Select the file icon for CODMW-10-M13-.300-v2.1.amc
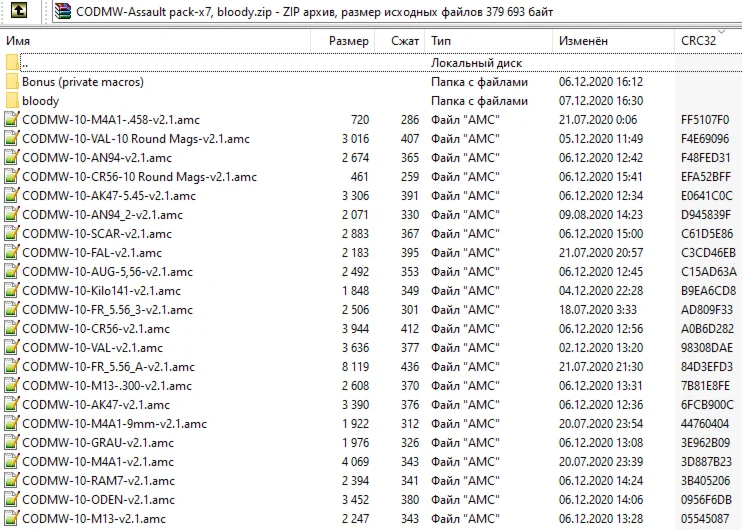This screenshot has height=532, width=744. pos(12,385)
